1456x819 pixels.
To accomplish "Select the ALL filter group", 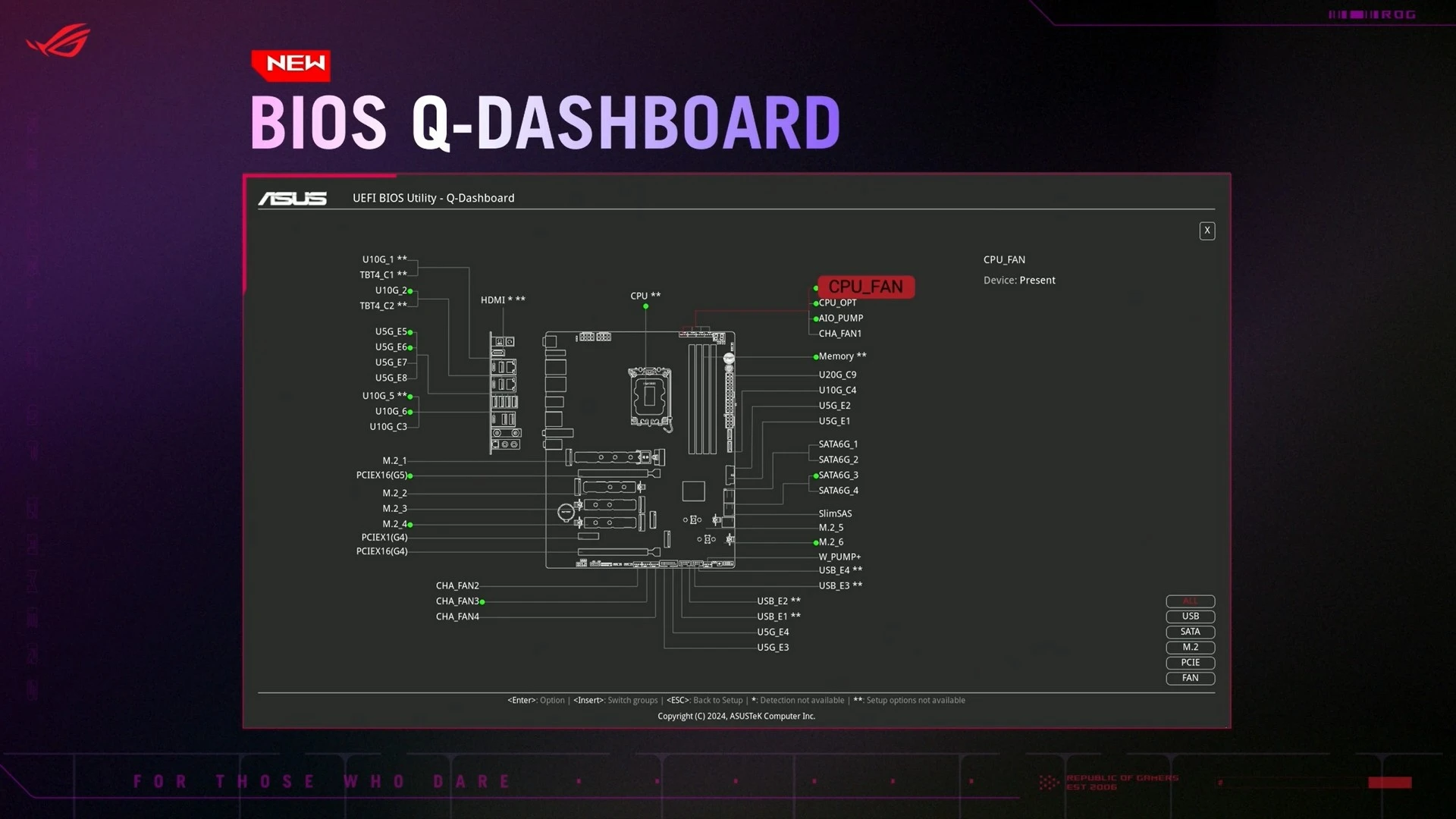I will 1190,601.
